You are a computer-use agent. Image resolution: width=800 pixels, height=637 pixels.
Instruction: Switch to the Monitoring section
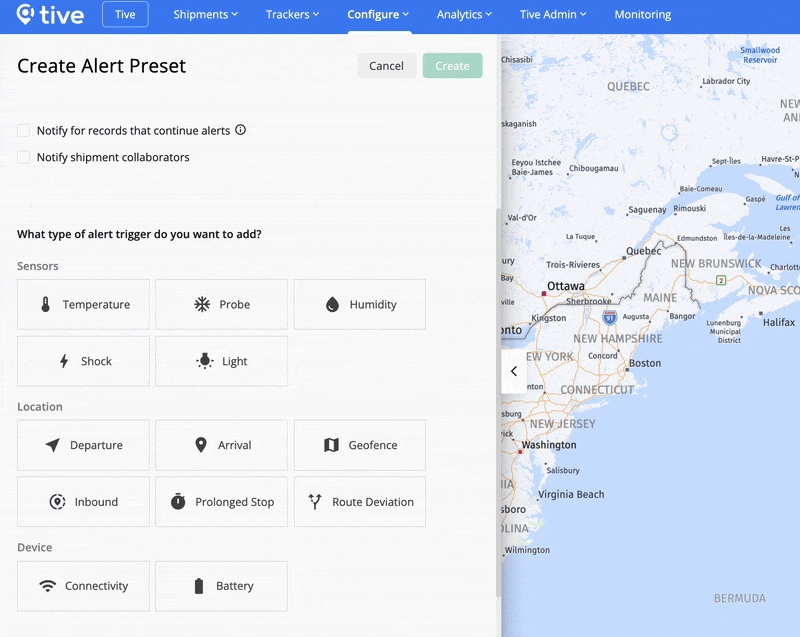tap(642, 14)
